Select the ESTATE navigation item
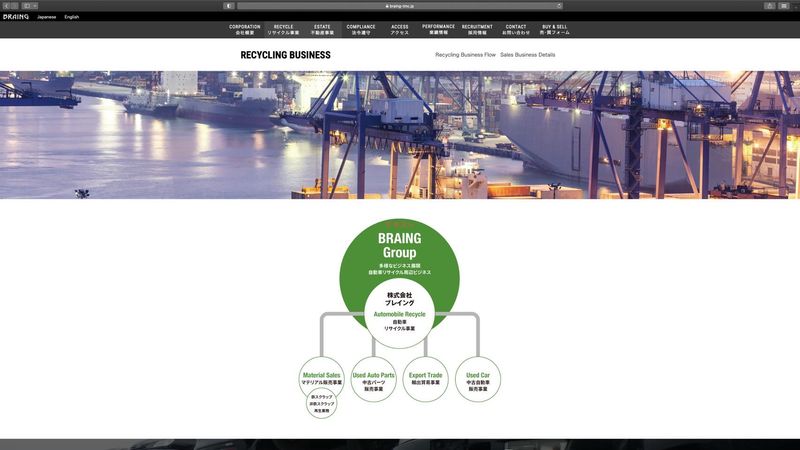 [x=322, y=30]
